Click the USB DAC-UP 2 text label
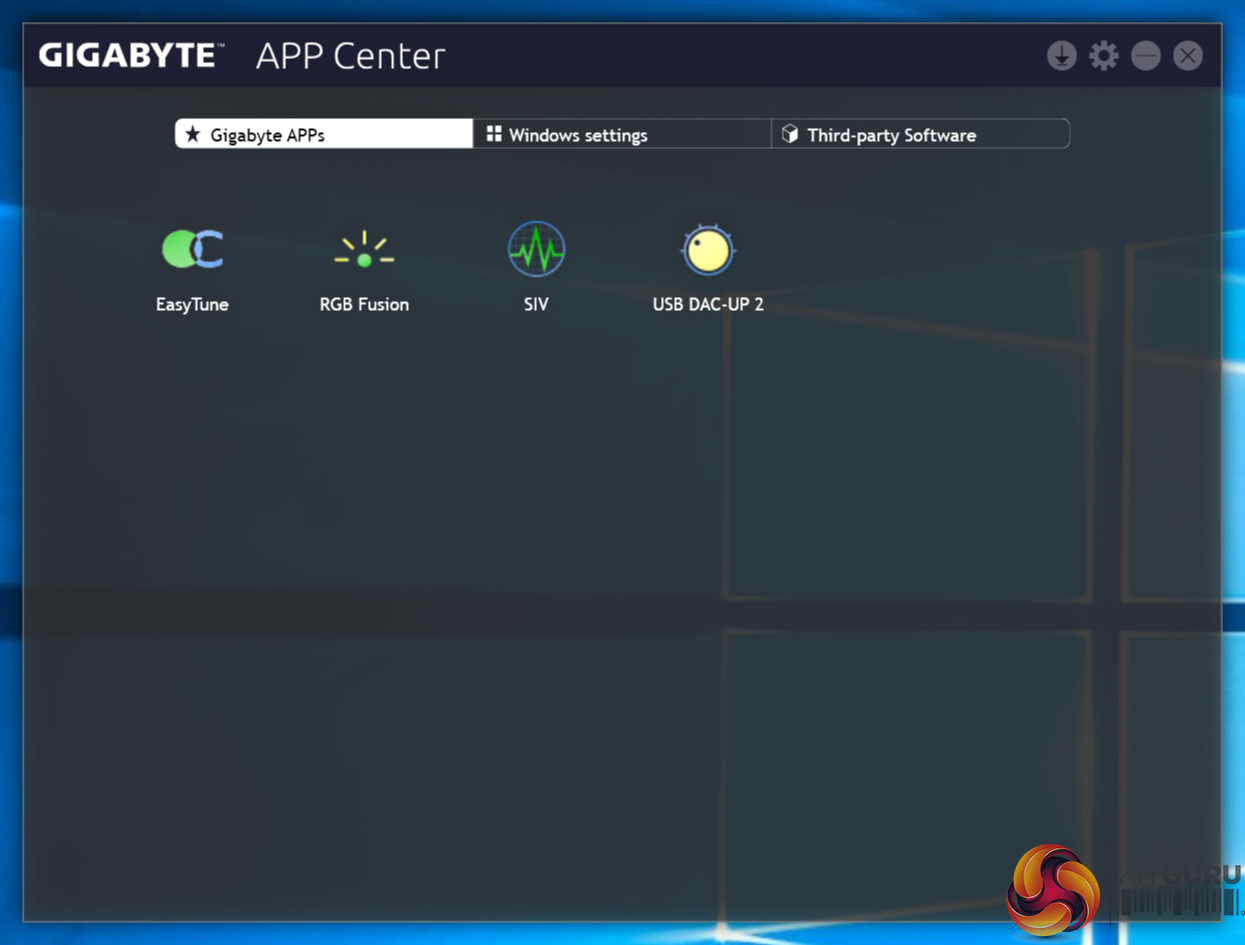 point(708,304)
